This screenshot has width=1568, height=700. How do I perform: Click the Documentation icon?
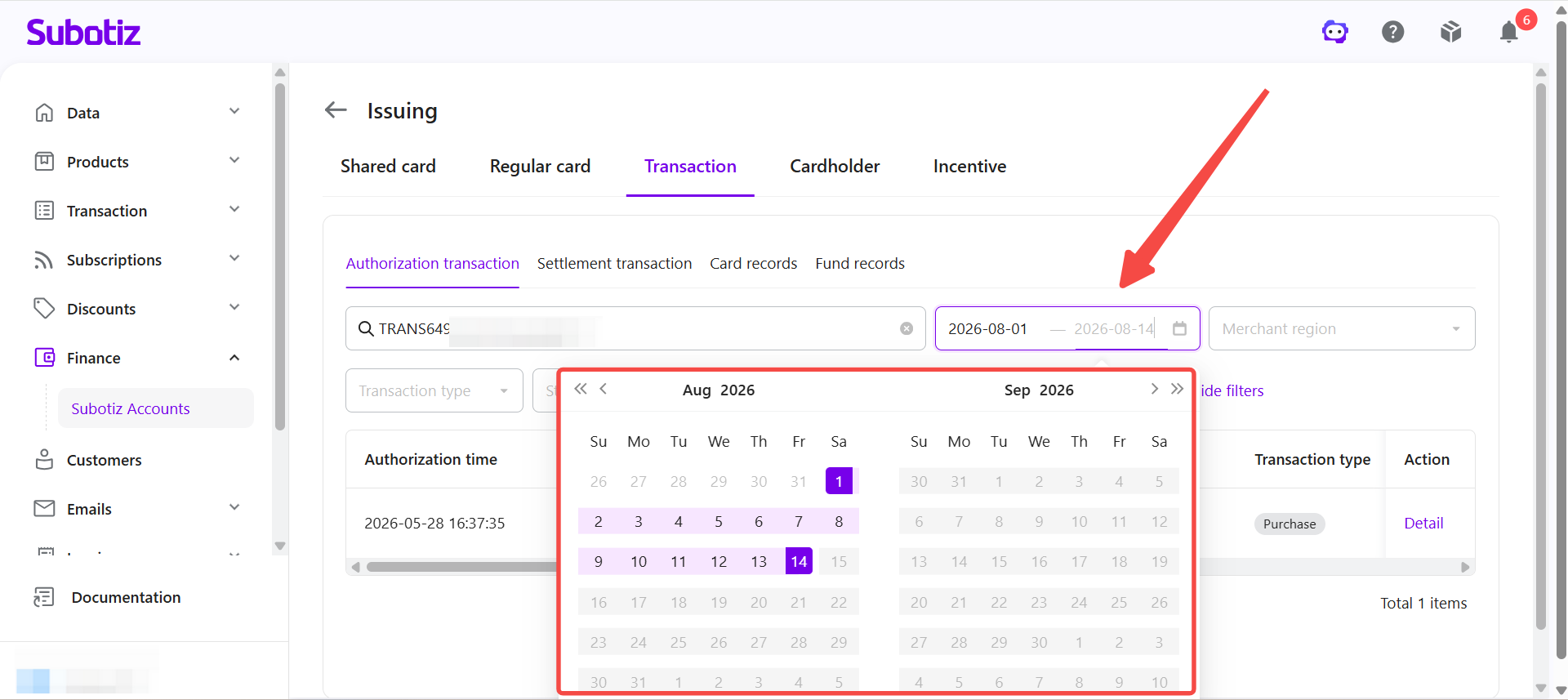44,597
